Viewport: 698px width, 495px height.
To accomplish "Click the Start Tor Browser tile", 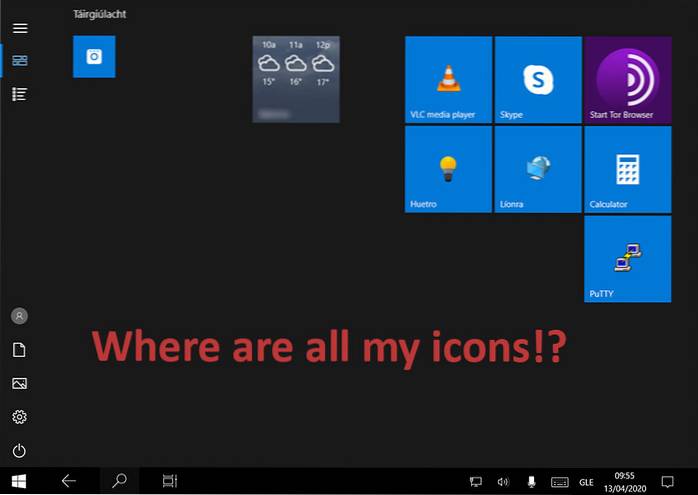I will click(x=627, y=79).
